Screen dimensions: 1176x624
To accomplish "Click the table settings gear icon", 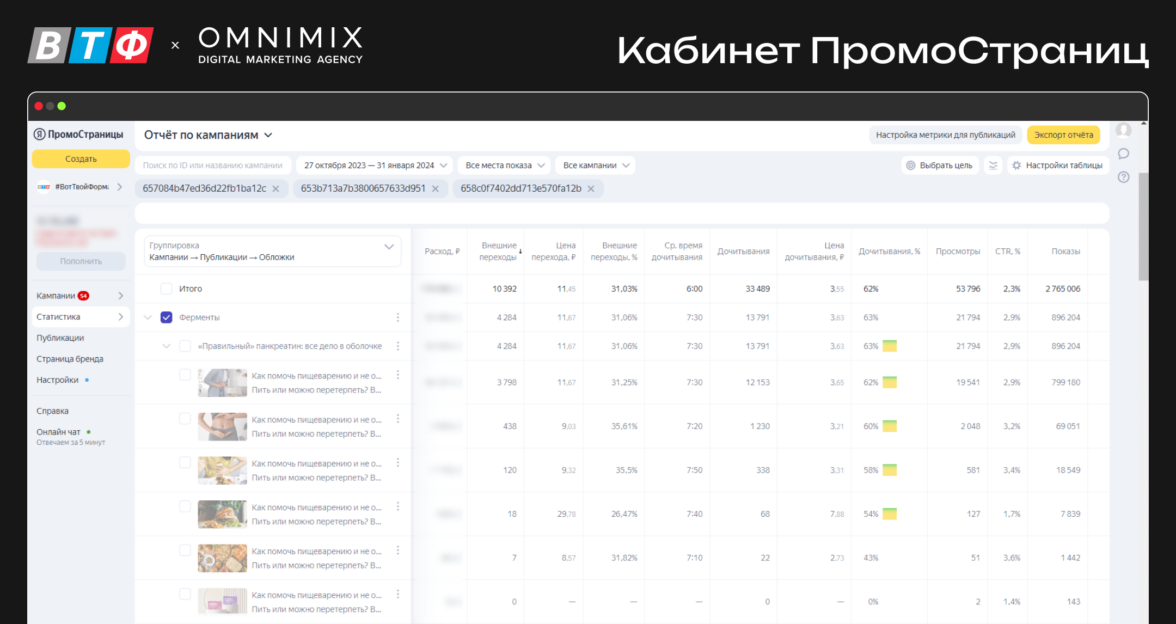I will coord(1016,165).
